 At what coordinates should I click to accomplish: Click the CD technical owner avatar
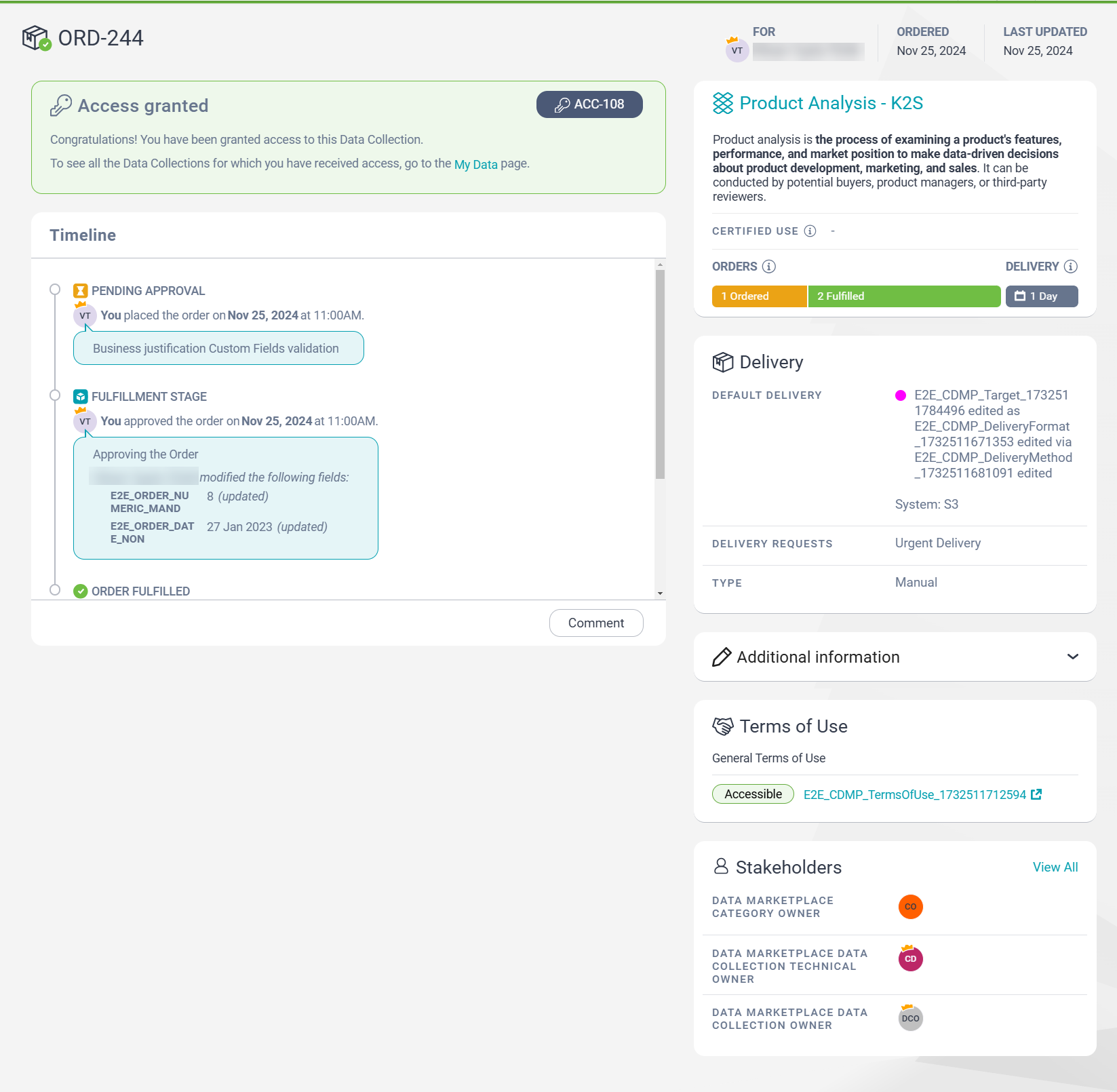coord(911,958)
